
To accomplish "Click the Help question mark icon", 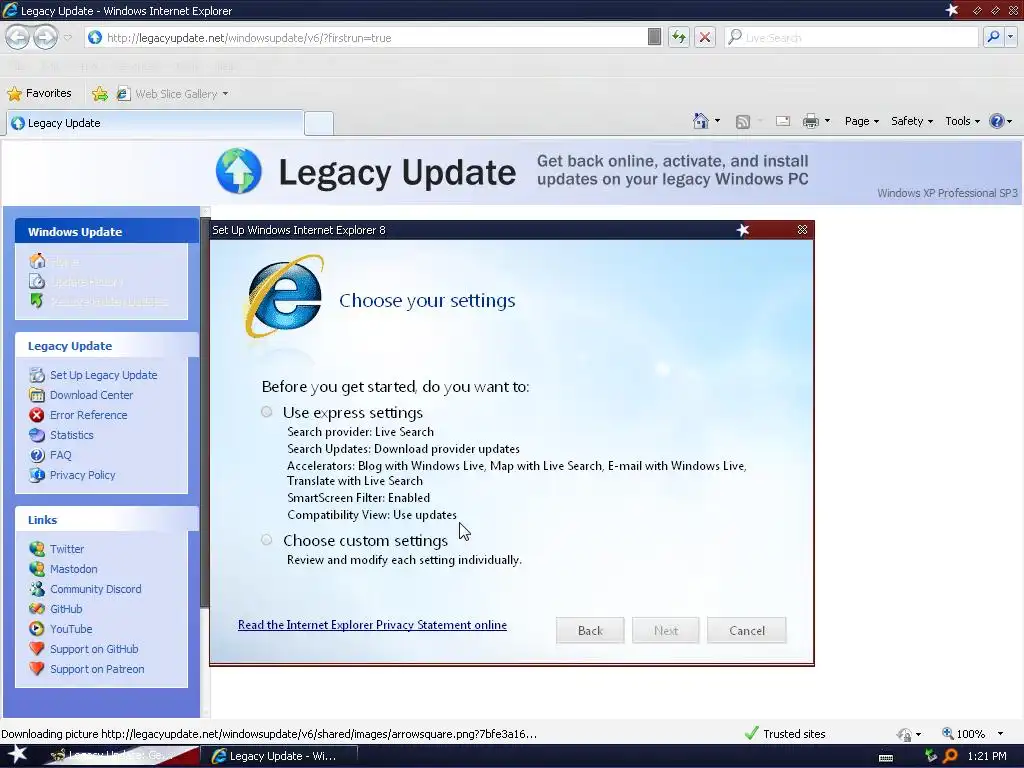I will (x=996, y=121).
